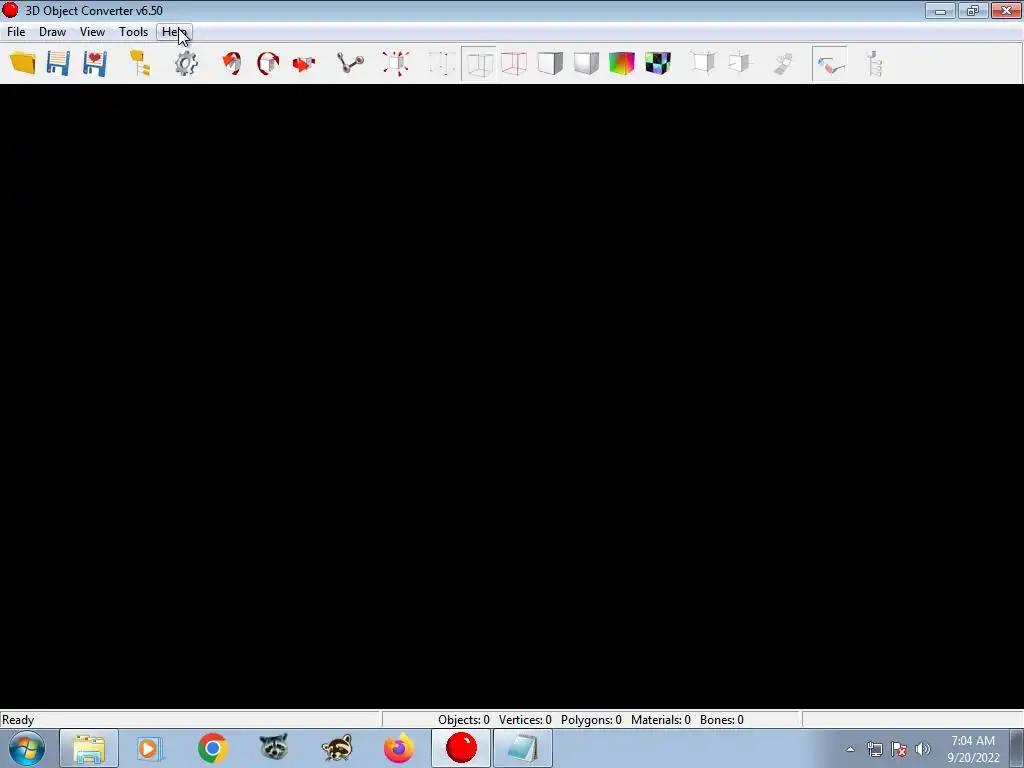The height and width of the screenshot is (768, 1024).
Task: Click the Objects: 0 status entry
Action: pos(464,720)
